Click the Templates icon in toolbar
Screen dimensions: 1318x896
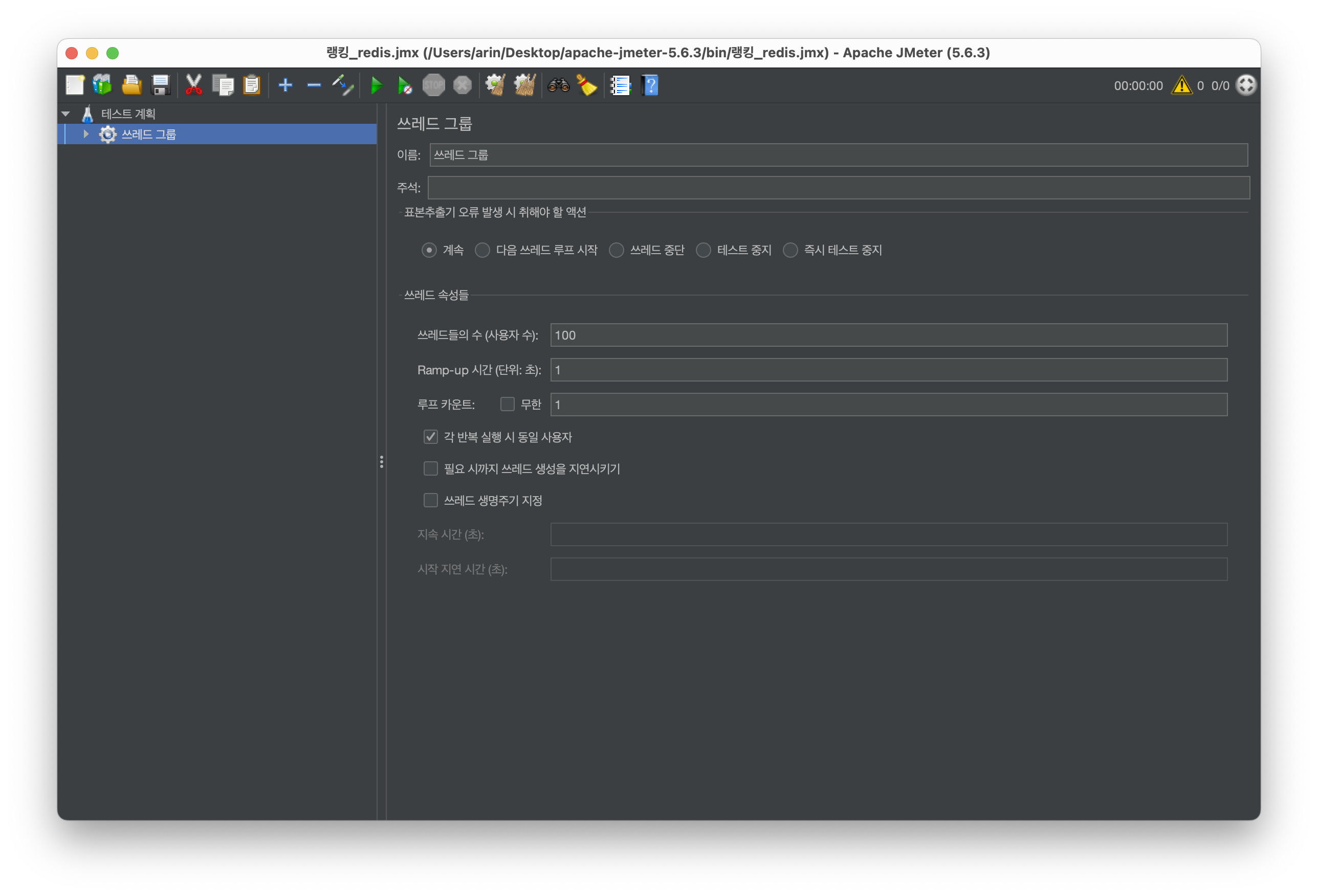point(103,85)
